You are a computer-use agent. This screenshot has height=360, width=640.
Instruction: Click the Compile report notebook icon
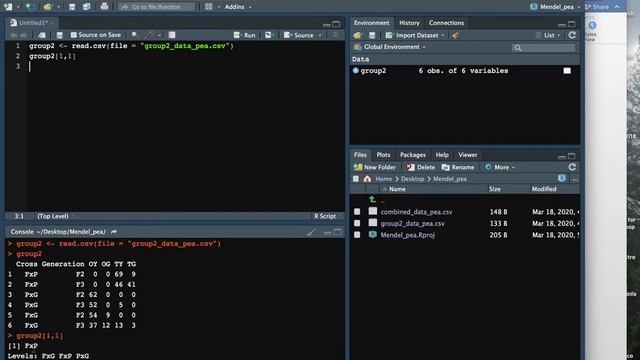tap(172, 35)
